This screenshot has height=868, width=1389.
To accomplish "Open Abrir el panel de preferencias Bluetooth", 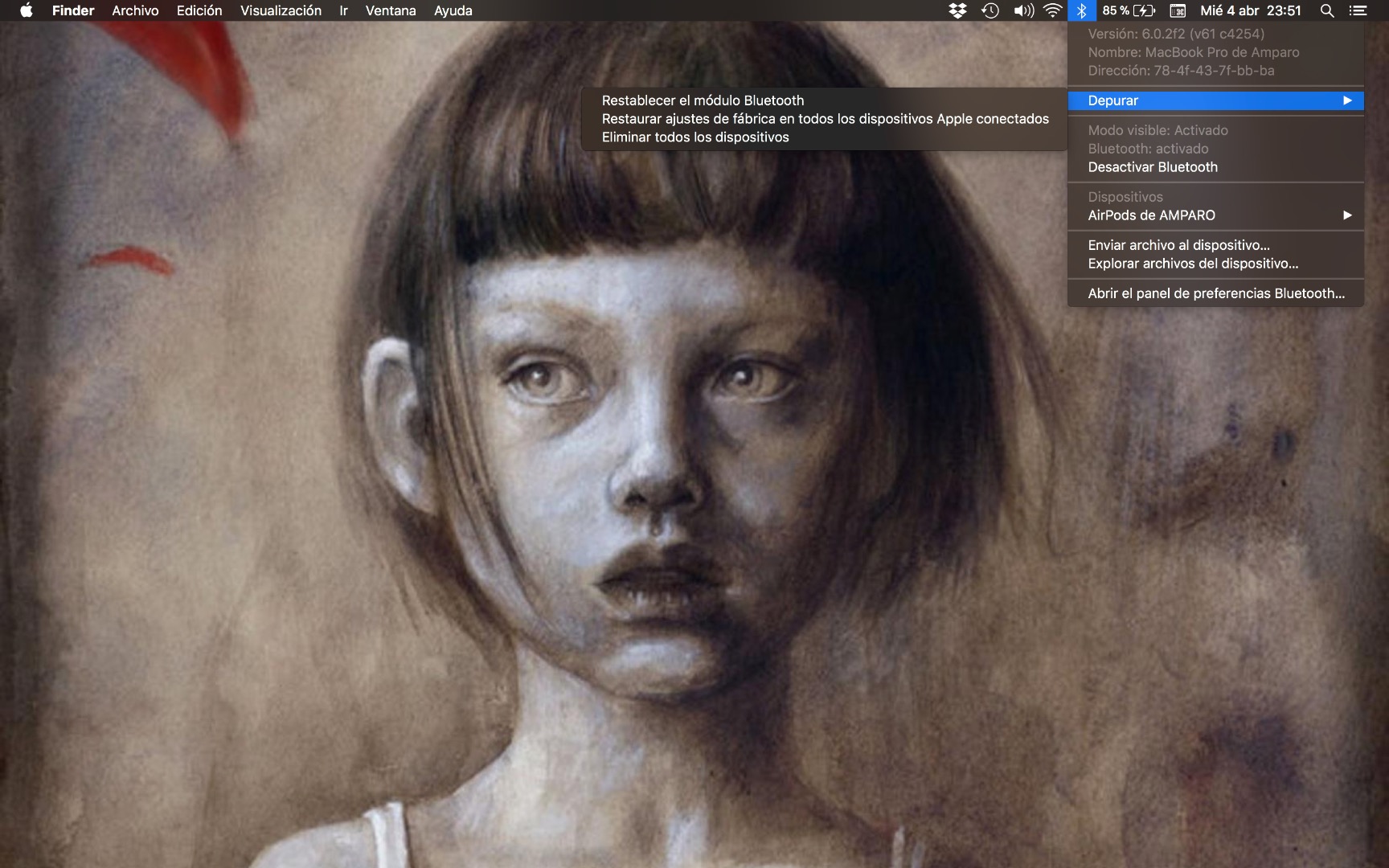I will pos(1215,293).
